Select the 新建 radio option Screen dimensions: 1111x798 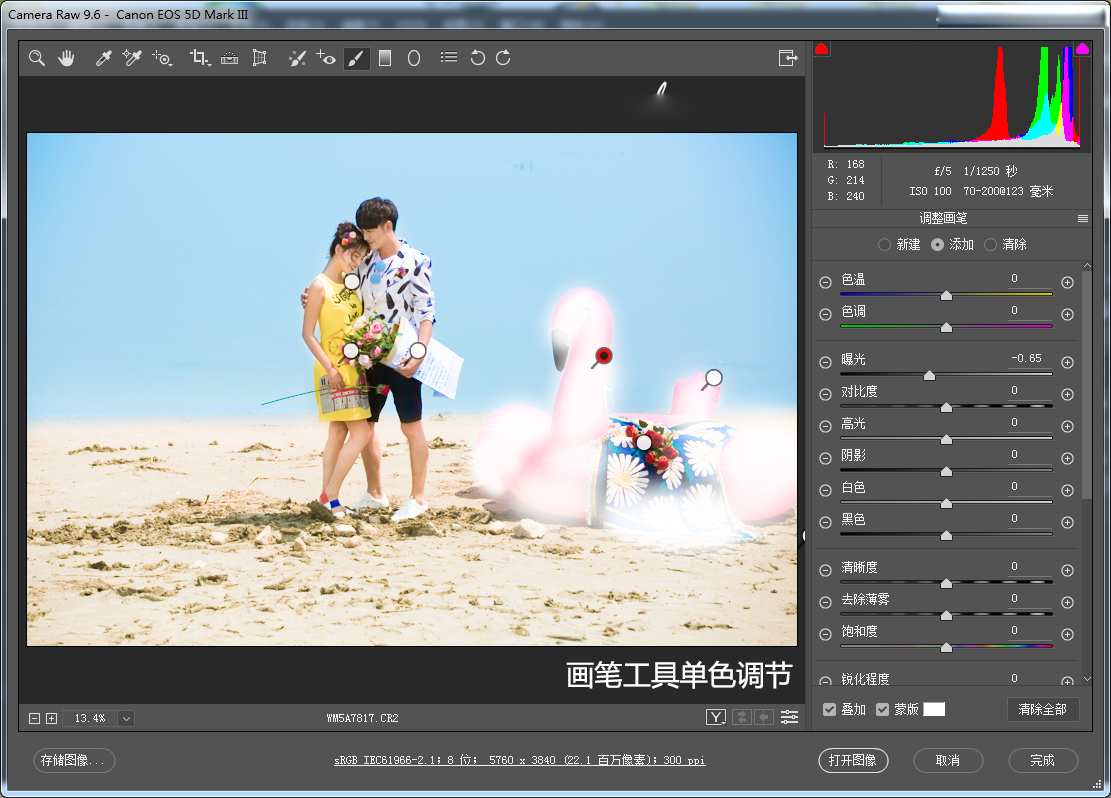tap(884, 245)
